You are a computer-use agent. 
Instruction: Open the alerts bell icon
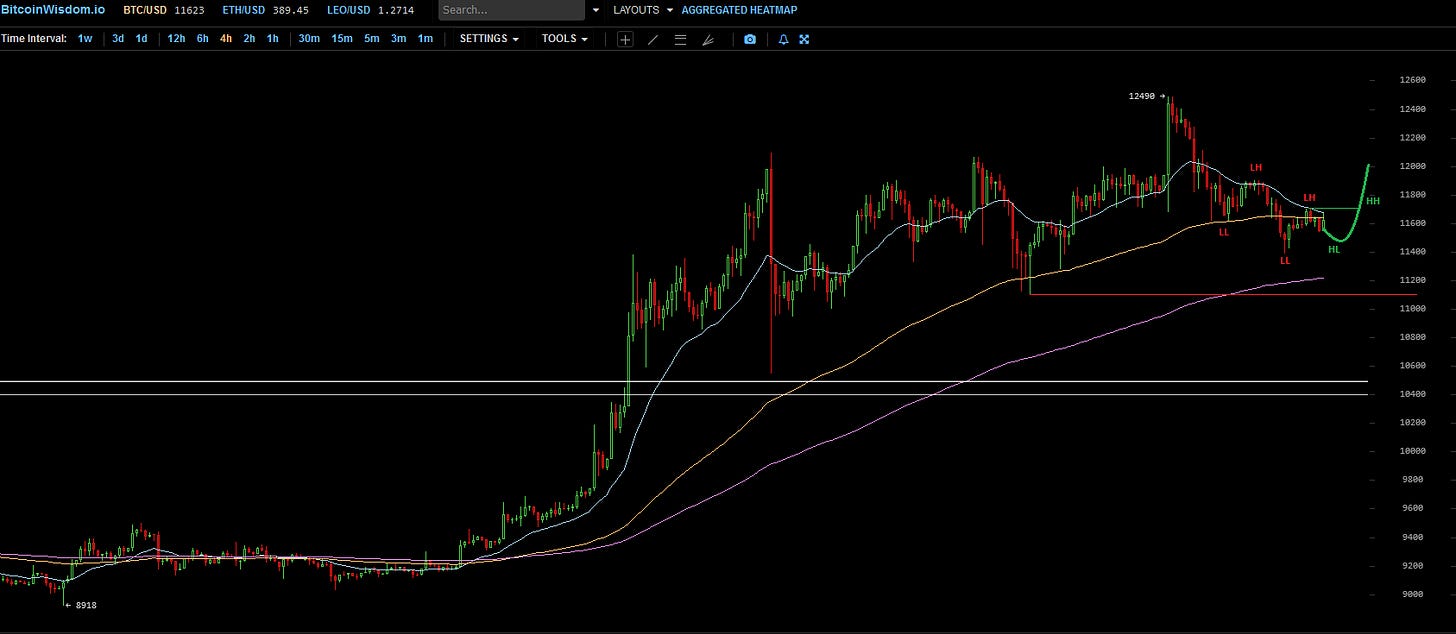tap(783, 39)
